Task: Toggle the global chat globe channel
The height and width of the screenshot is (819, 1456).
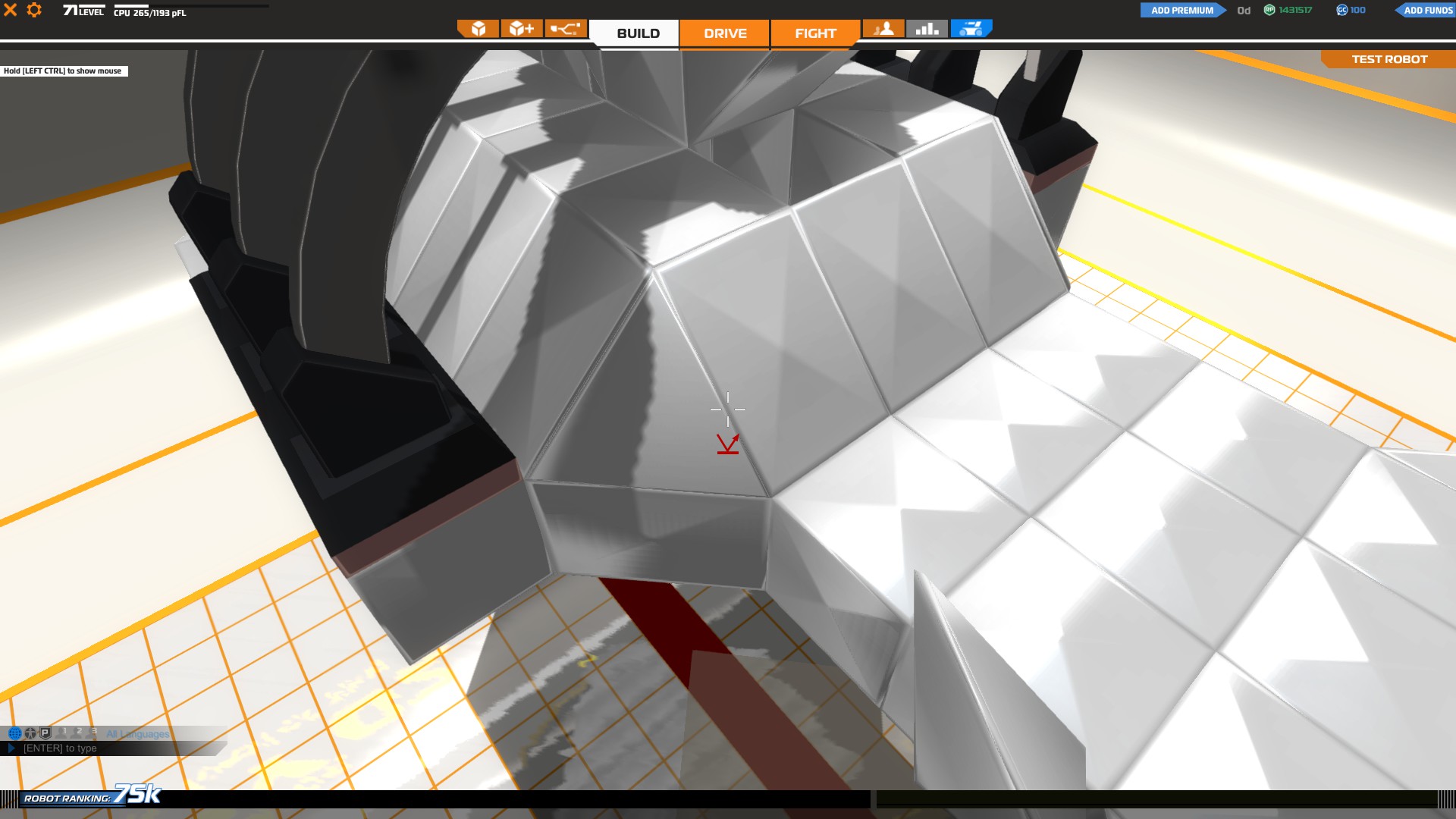Action: pos(14,733)
